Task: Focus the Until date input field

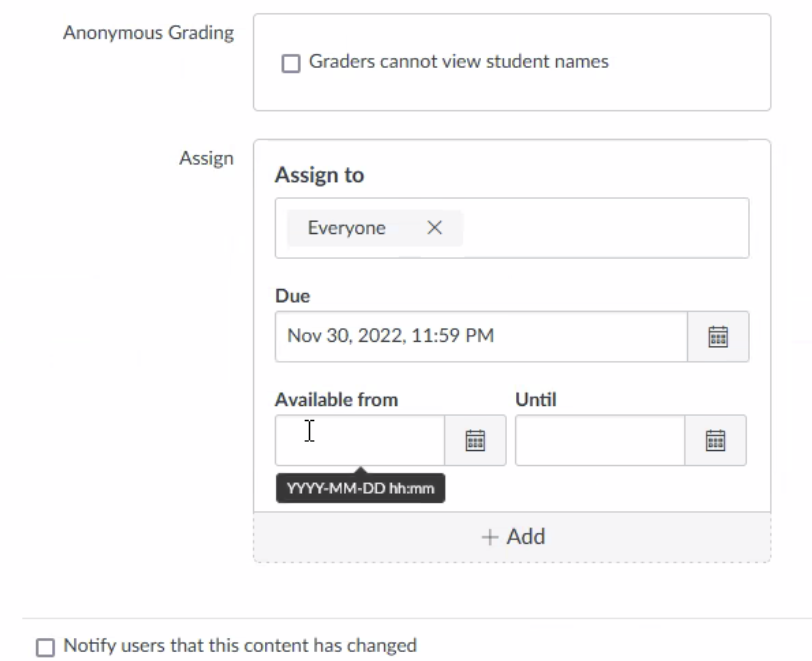Action: click(x=600, y=440)
